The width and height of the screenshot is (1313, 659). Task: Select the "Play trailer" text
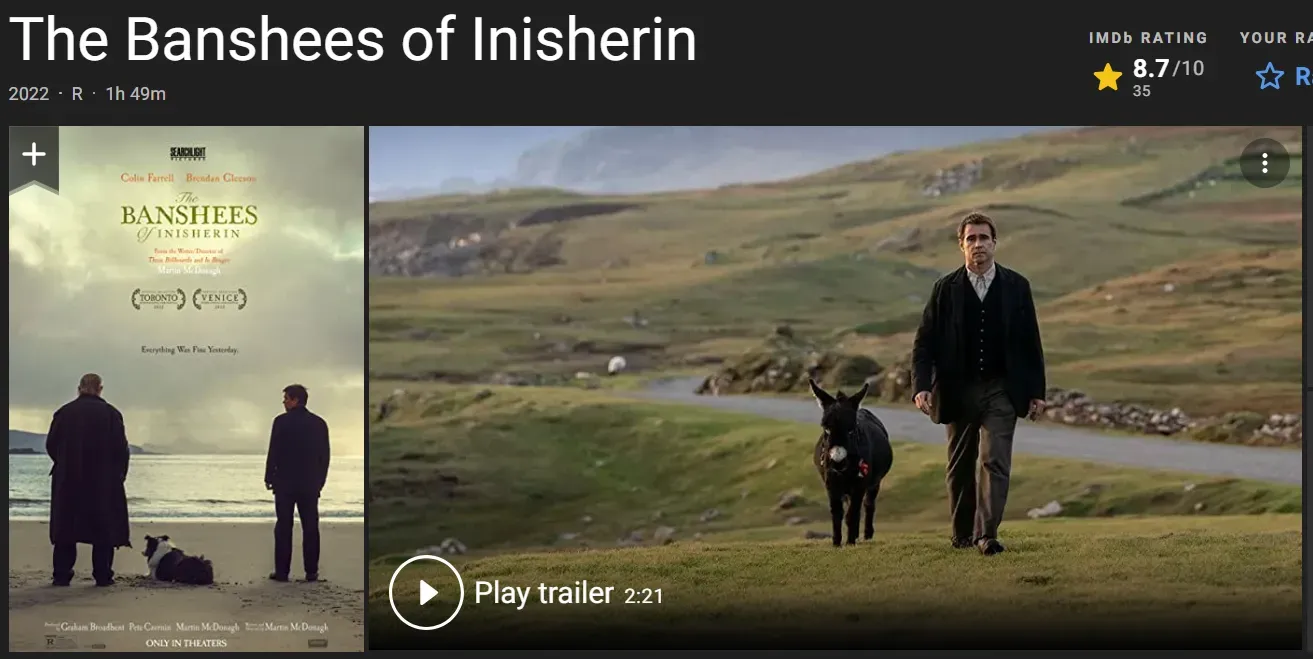point(544,593)
